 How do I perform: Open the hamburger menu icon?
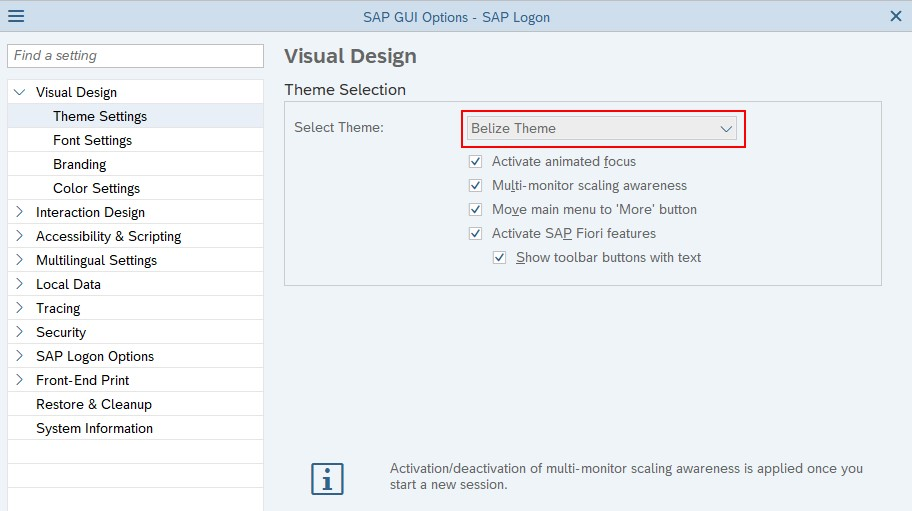tap(16, 16)
